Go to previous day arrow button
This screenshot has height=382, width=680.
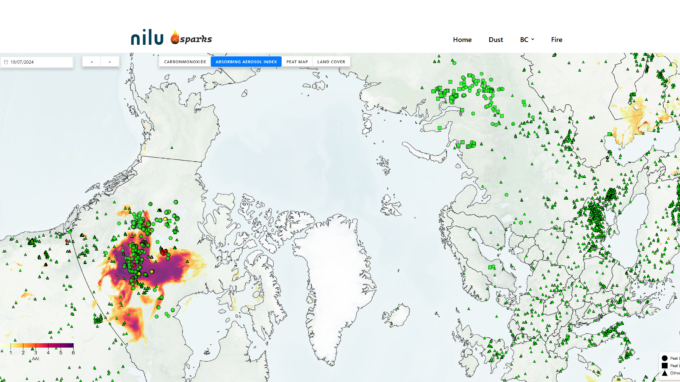point(92,62)
